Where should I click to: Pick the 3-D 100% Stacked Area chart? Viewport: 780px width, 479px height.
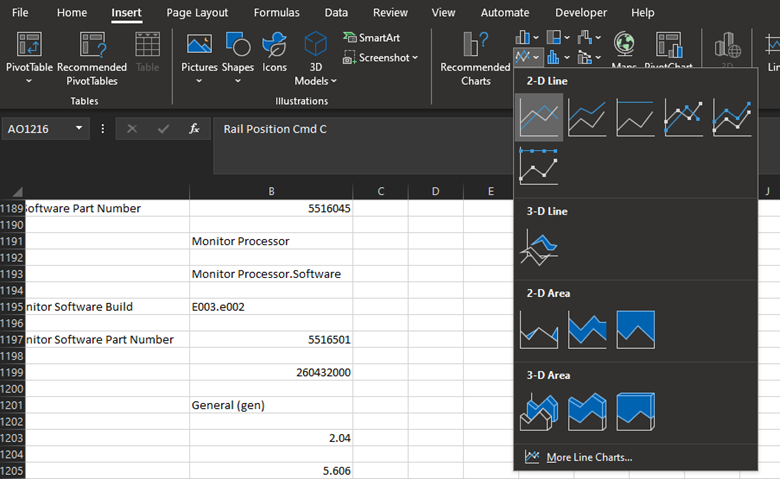coord(635,411)
